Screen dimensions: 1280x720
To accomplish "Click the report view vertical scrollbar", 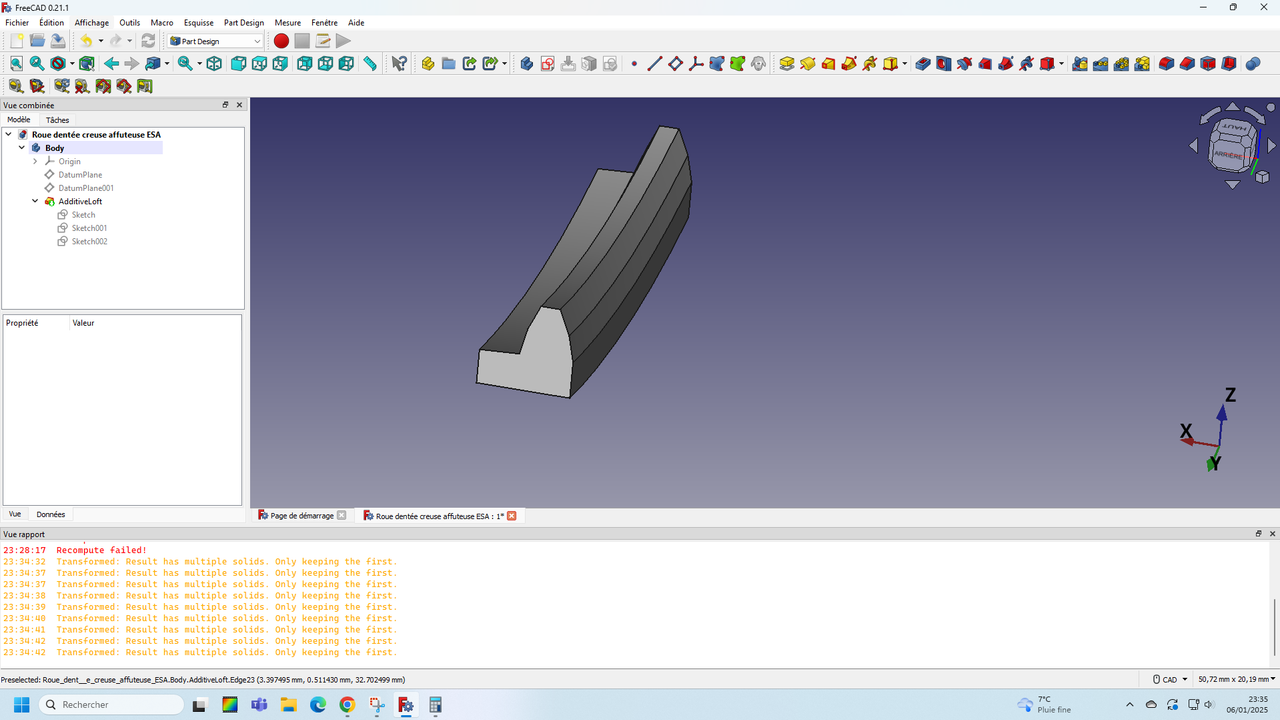I will click(1273, 627).
